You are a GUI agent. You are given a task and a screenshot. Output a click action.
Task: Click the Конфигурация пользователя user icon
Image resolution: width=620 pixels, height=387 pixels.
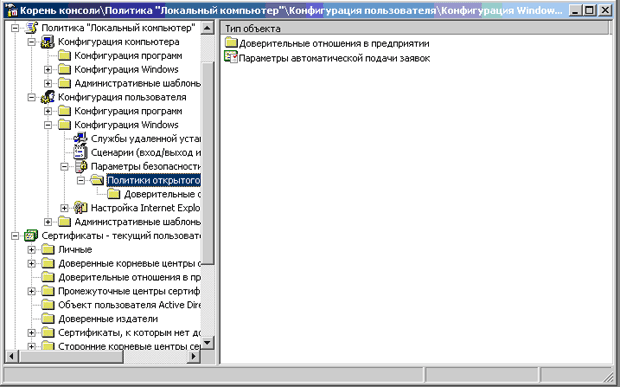pos(47,97)
